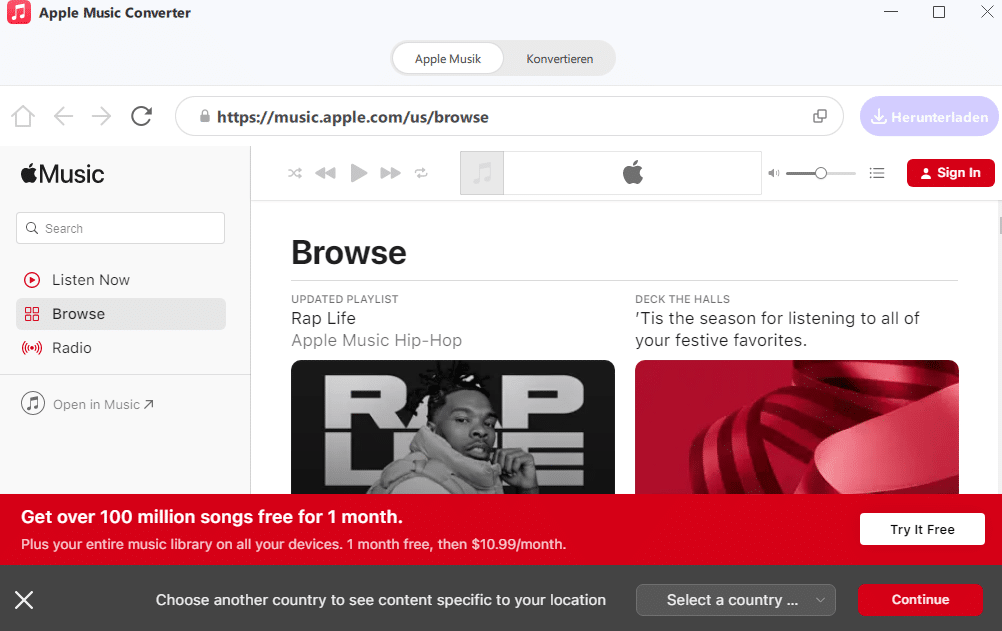Viewport: 1002px width, 631px height.
Task: Click the Apple logo in the player display
Action: pyautogui.click(x=633, y=173)
